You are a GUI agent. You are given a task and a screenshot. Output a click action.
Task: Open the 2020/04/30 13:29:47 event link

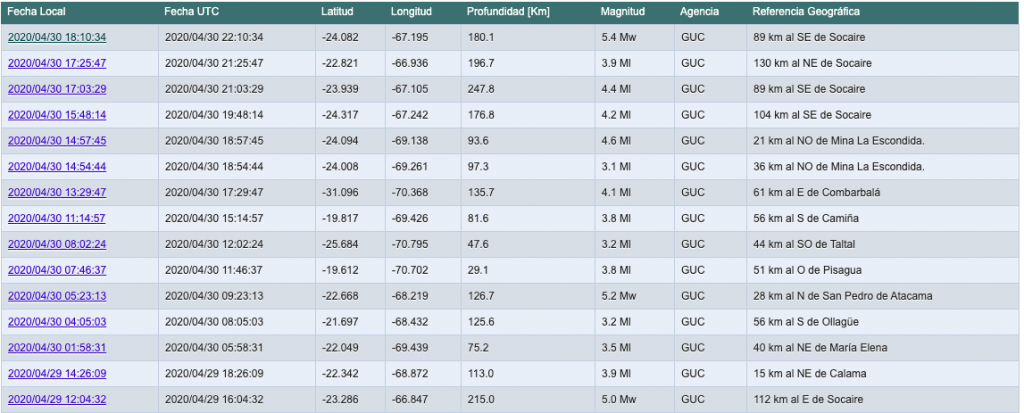57,192
